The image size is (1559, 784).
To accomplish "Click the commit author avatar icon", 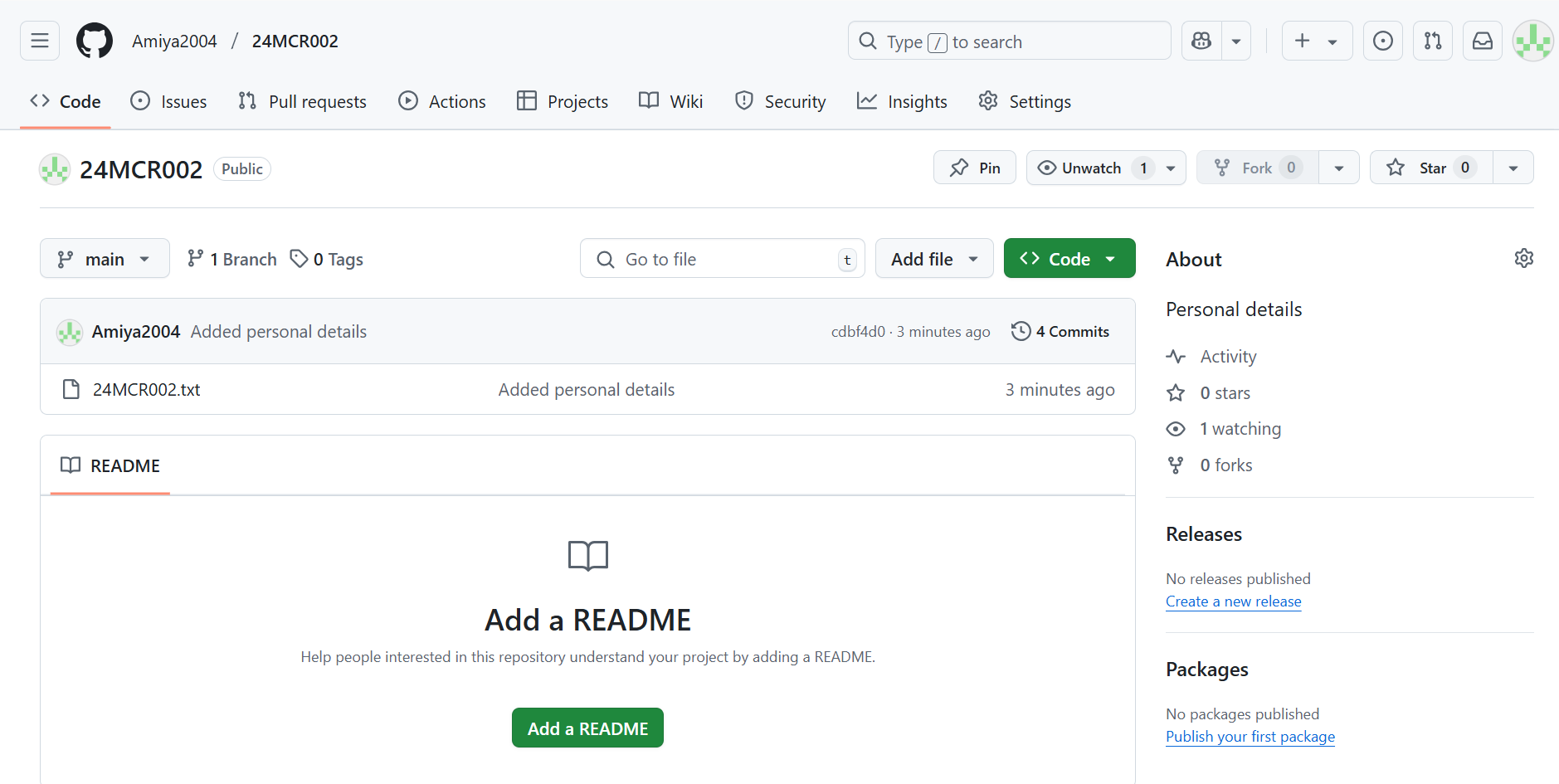I will tap(70, 333).
